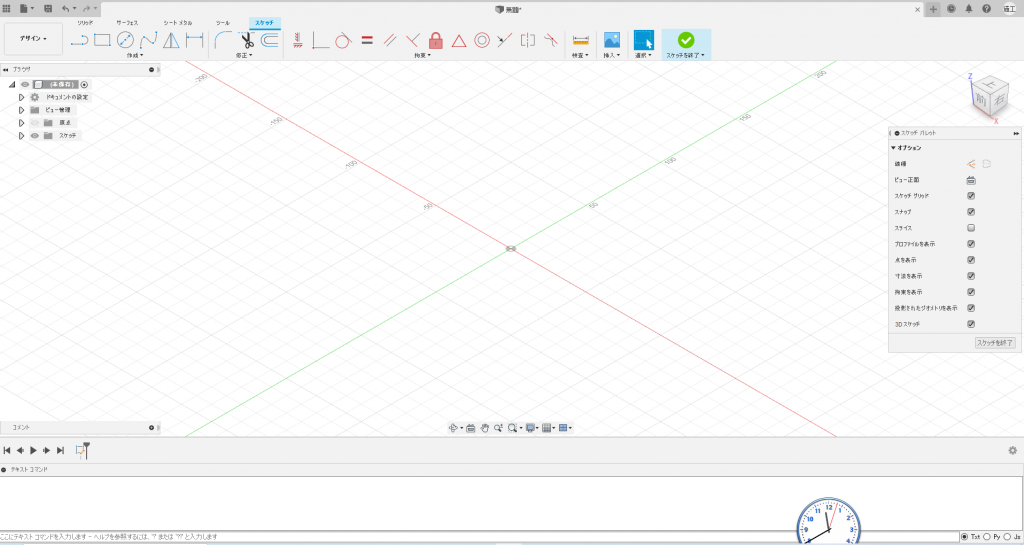1024x545 pixels.
Task: Open the デザイン workspace dropdown
Action: [x=33, y=39]
